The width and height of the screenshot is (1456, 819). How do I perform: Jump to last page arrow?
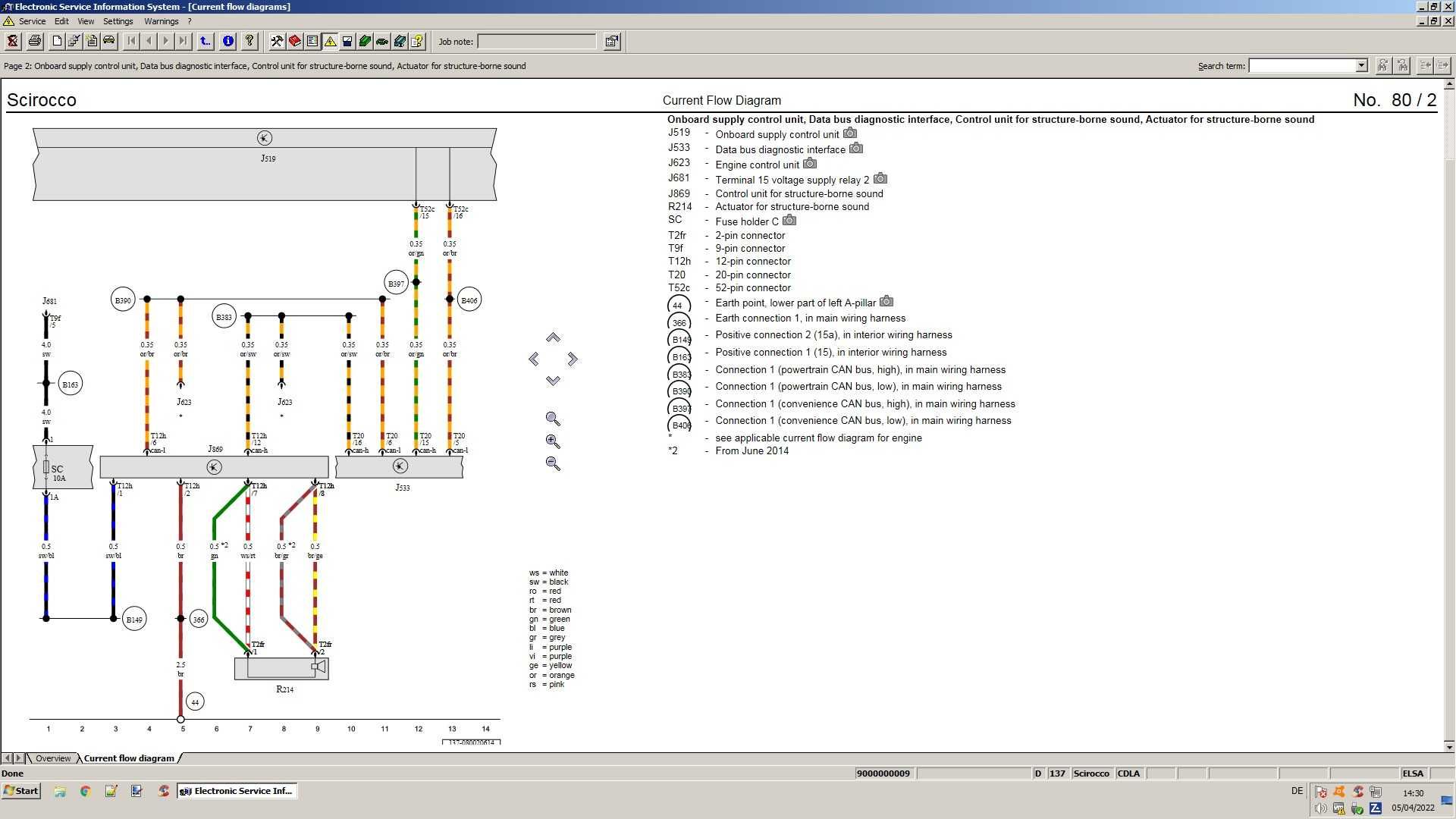[x=183, y=41]
